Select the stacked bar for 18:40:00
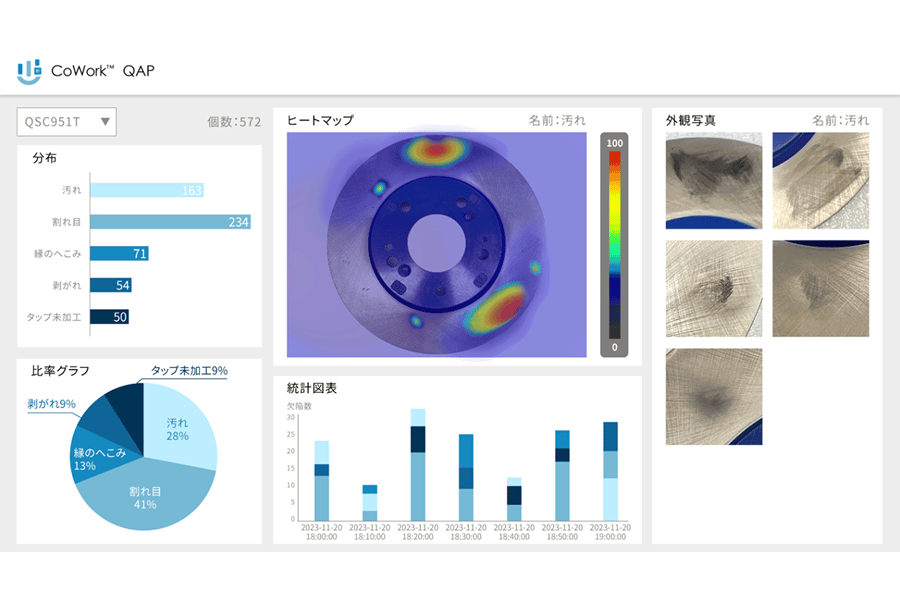This screenshot has height=600, width=900. pos(514,500)
